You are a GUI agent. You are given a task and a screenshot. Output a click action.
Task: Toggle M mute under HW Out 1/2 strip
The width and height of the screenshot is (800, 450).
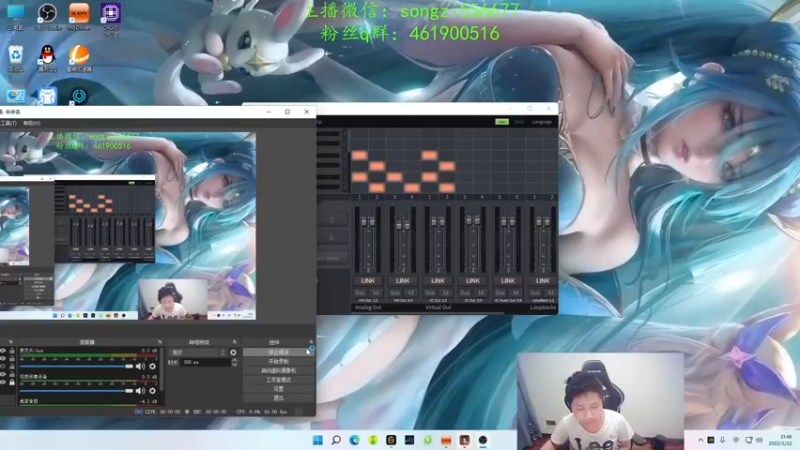(376, 293)
